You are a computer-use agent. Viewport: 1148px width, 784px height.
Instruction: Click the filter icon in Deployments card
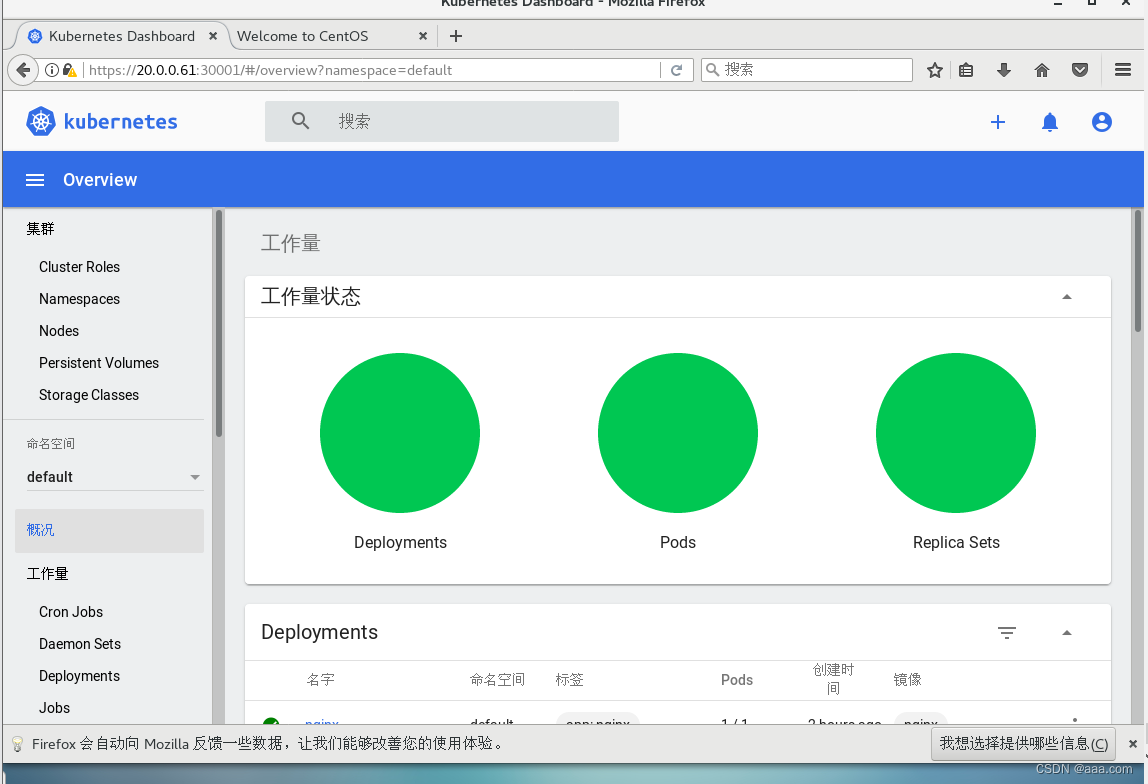click(x=1007, y=632)
